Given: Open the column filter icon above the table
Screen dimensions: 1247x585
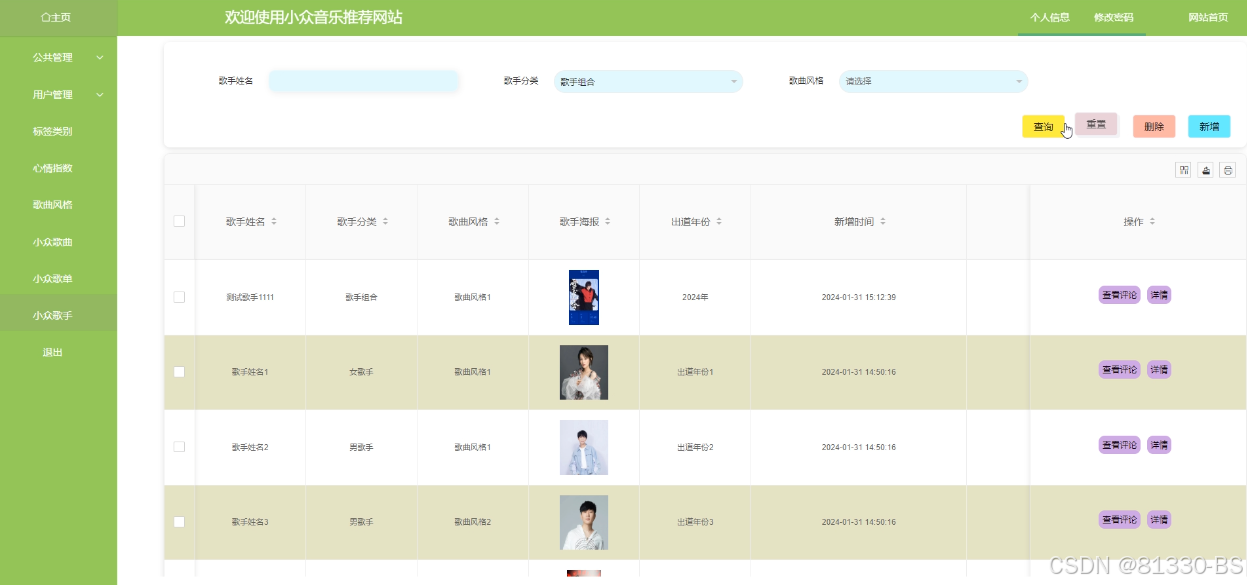Looking at the screenshot, I should 1184,170.
